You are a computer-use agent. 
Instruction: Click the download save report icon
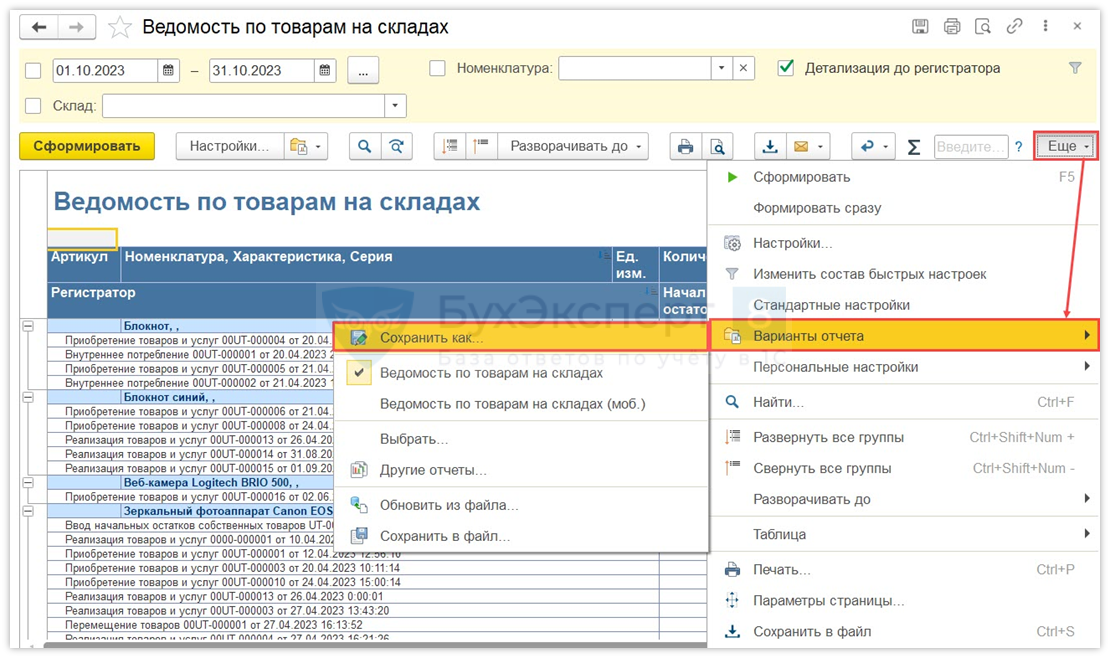(x=770, y=146)
